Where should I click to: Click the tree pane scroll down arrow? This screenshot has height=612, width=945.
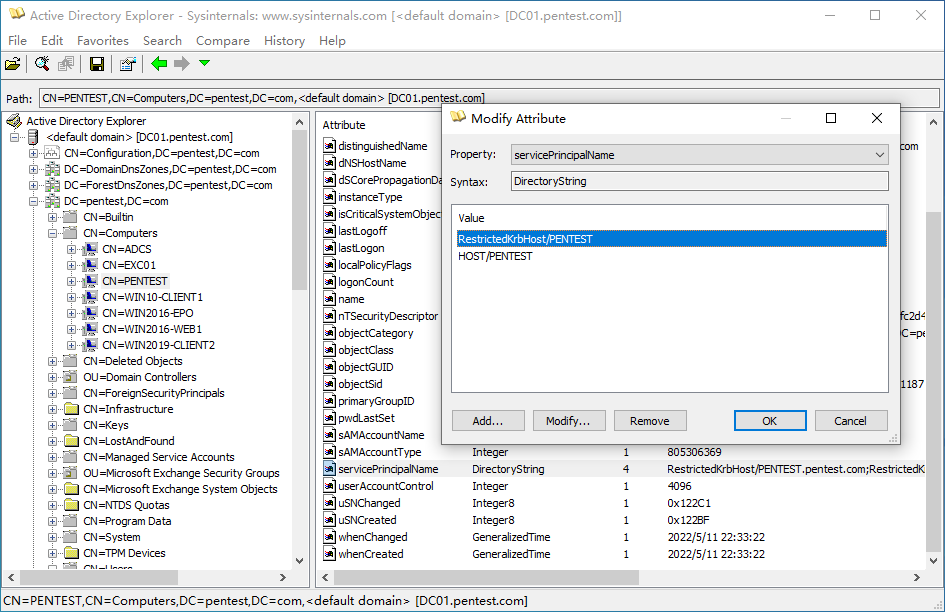pos(300,561)
